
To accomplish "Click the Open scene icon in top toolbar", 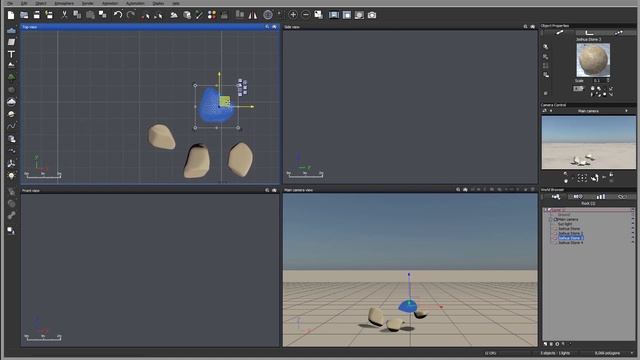I will tap(24, 16).
